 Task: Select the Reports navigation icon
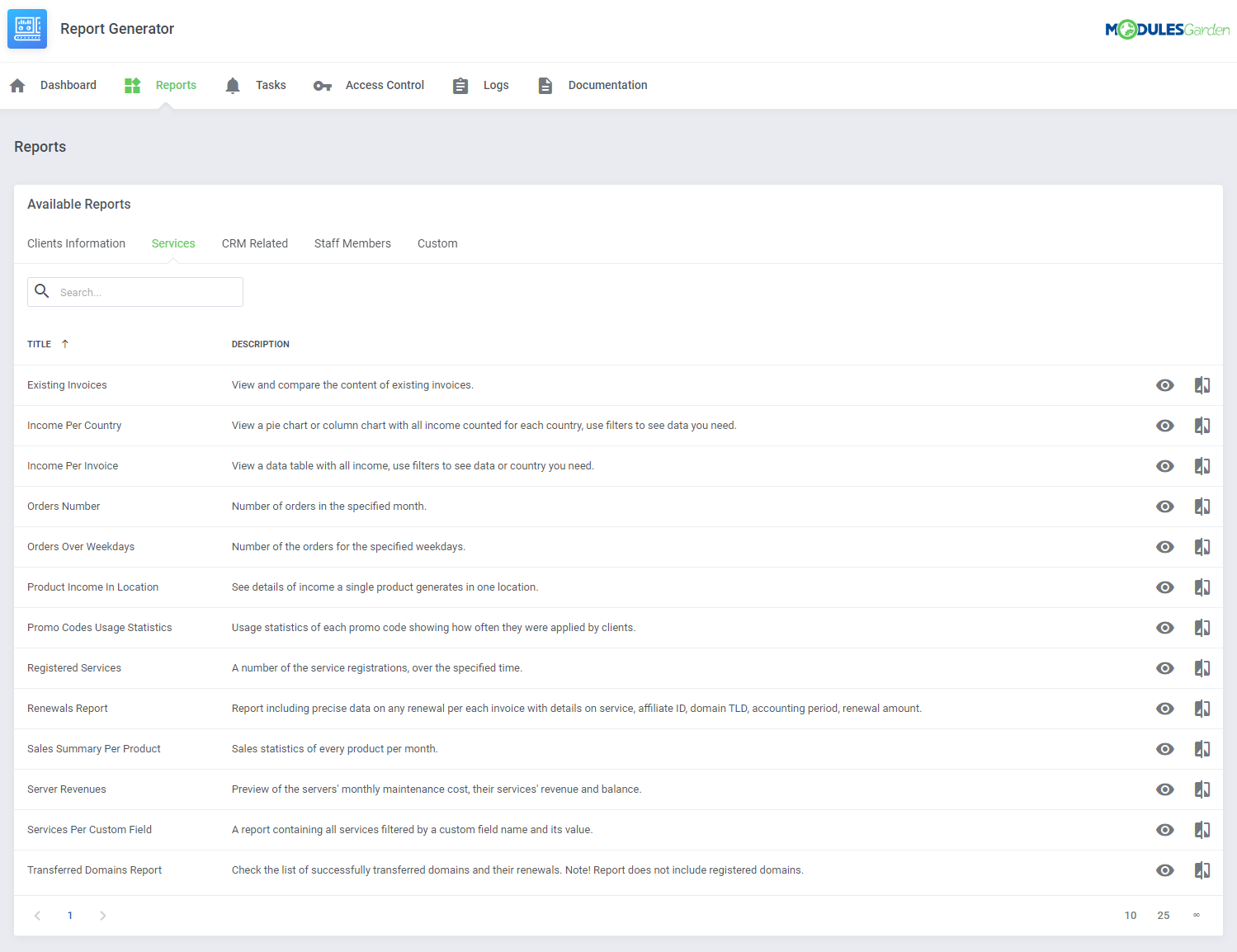pyautogui.click(x=132, y=85)
